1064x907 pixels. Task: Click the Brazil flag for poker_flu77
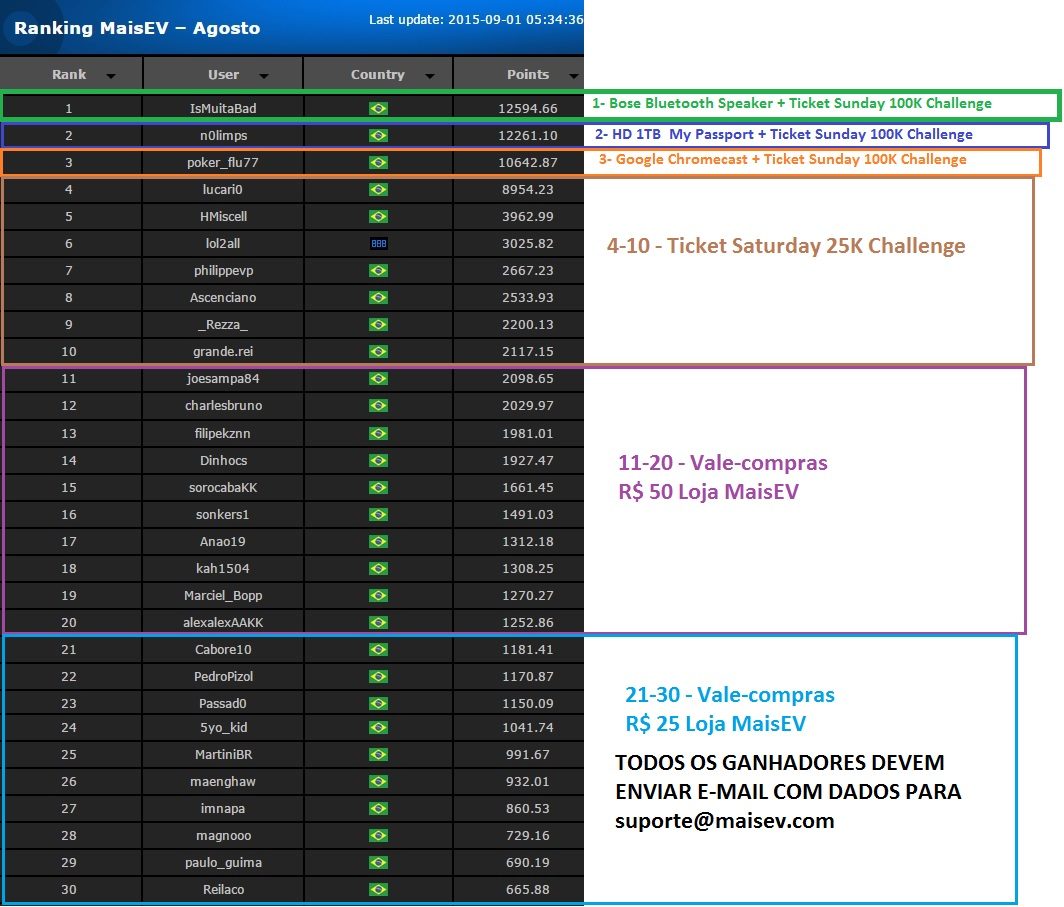click(x=378, y=163)
